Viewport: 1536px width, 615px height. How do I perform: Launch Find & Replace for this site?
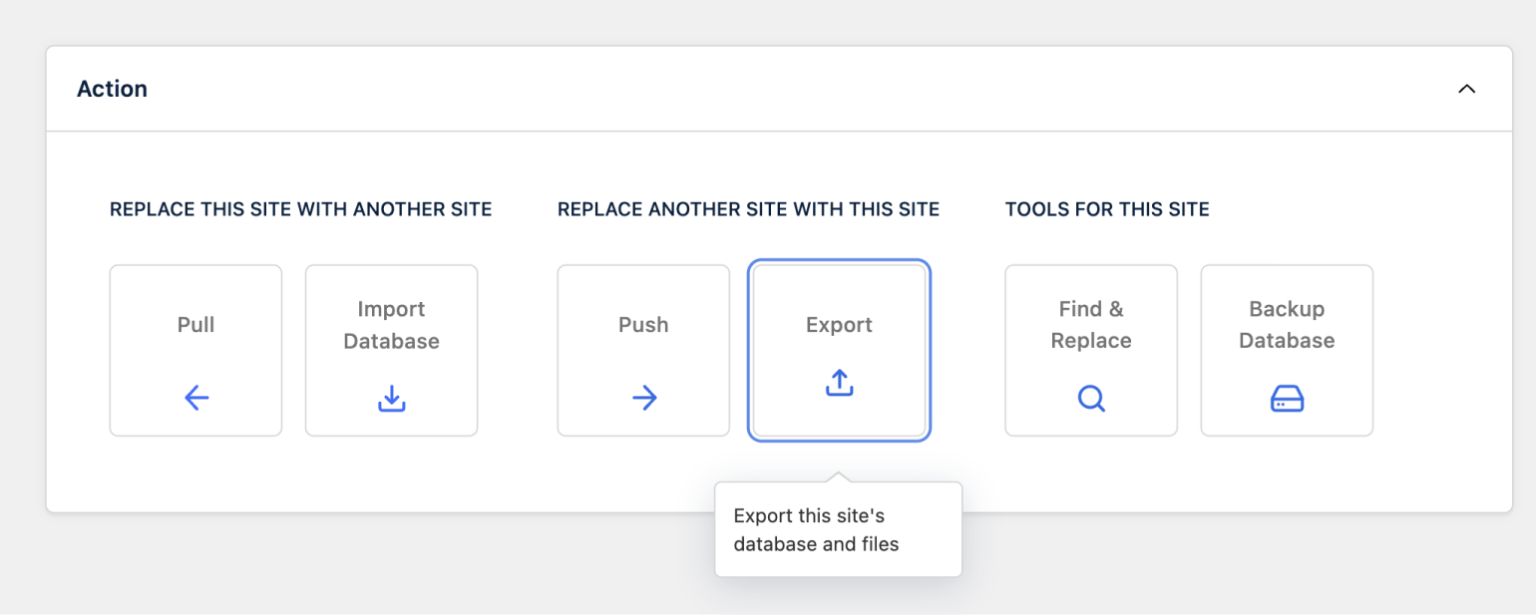(x=1090, y=349)
